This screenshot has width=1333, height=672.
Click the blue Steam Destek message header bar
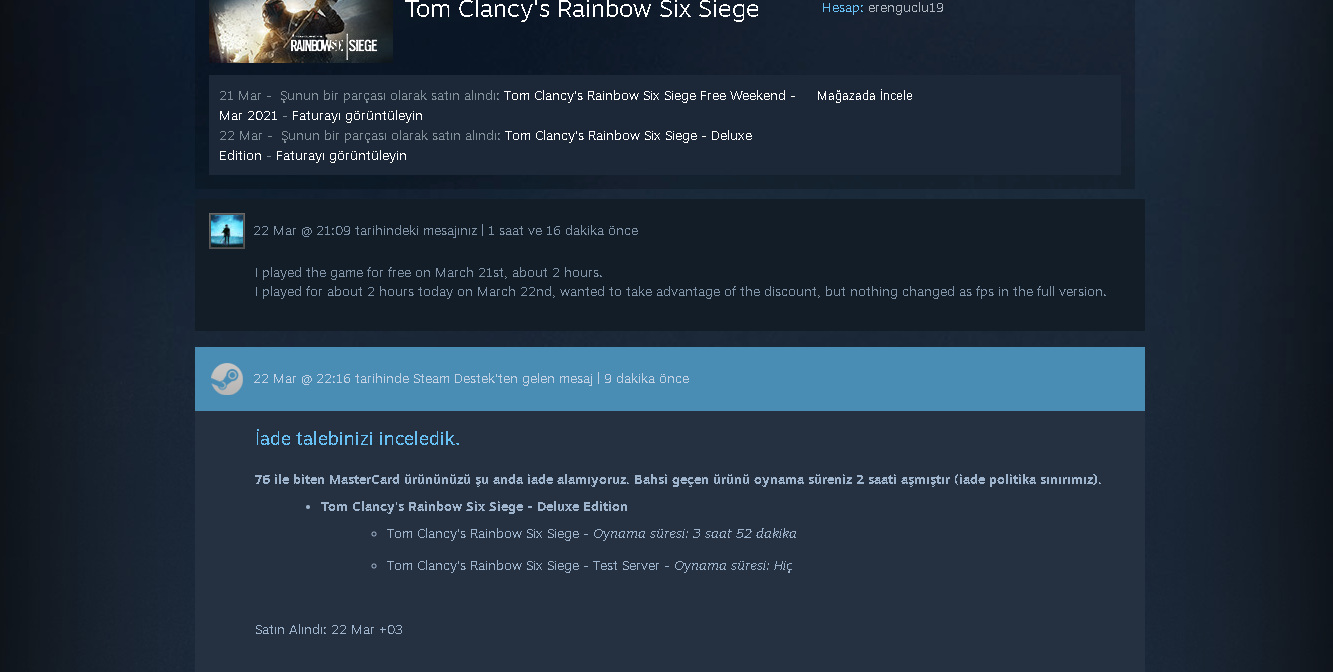coord(670,379)
